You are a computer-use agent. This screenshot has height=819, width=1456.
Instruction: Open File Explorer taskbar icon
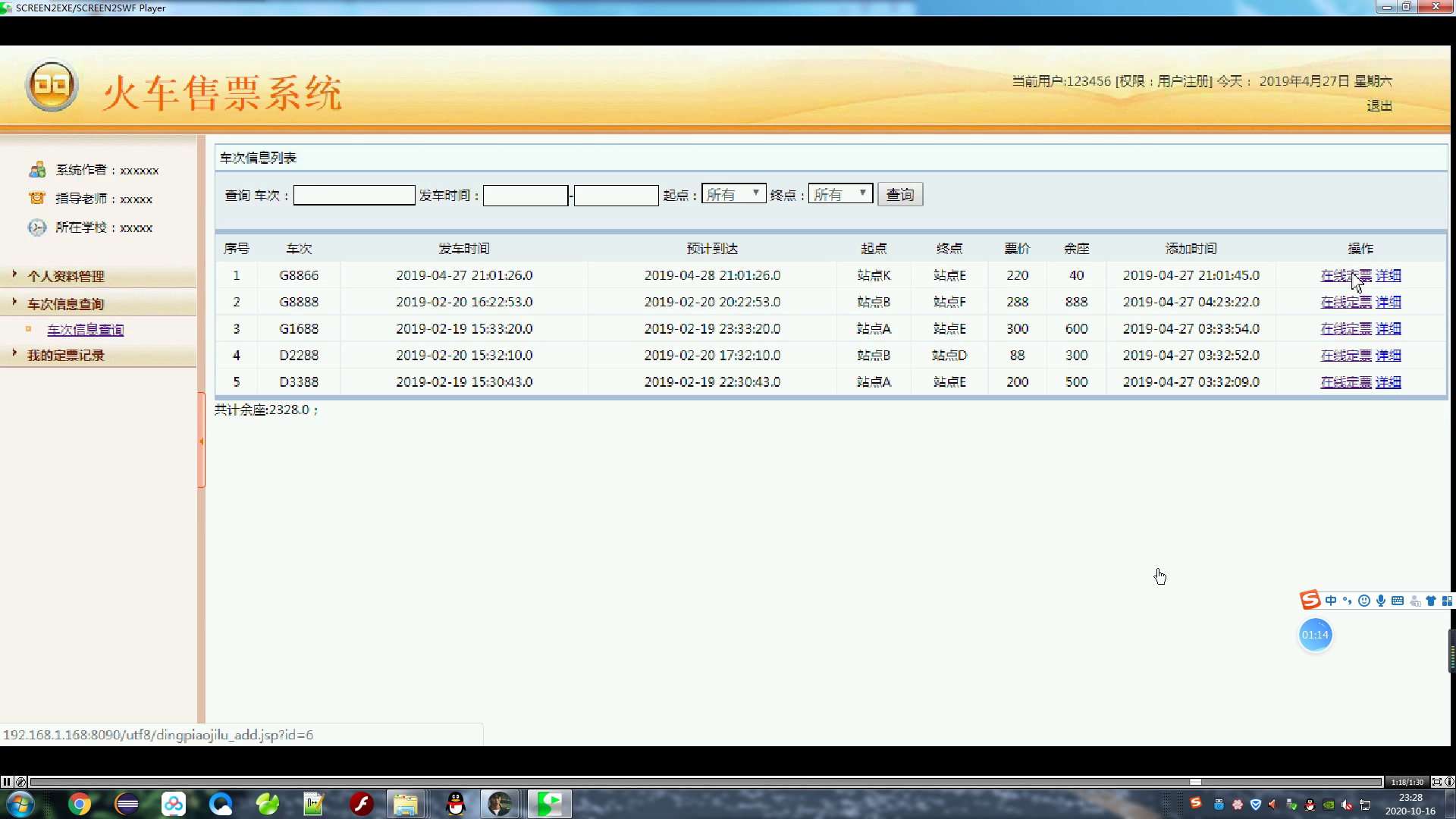click(x=406, y=804)
